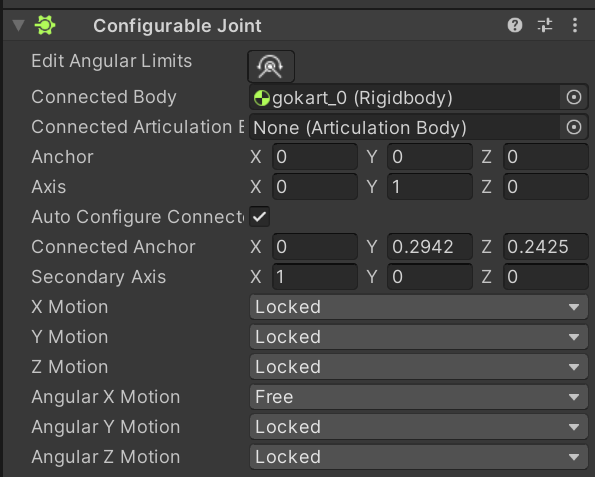Open object picker for Connected Articulation Body
The width and height of the screenshot is (595, 477).
574,127
